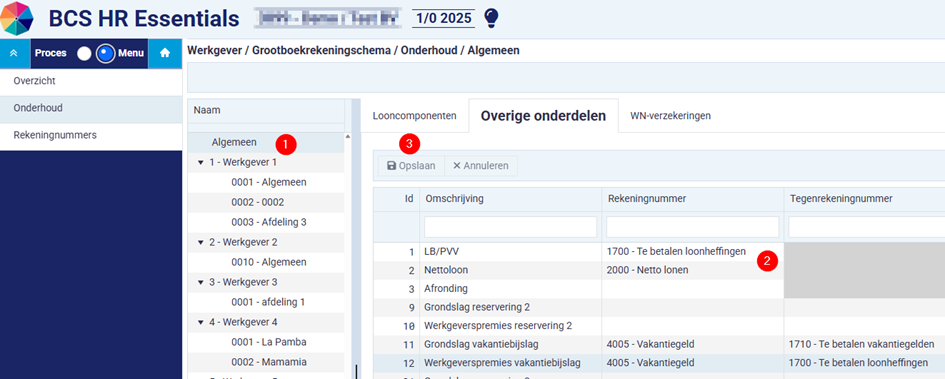
Task: Select the Menu radio button
Action: coord(105,54)
